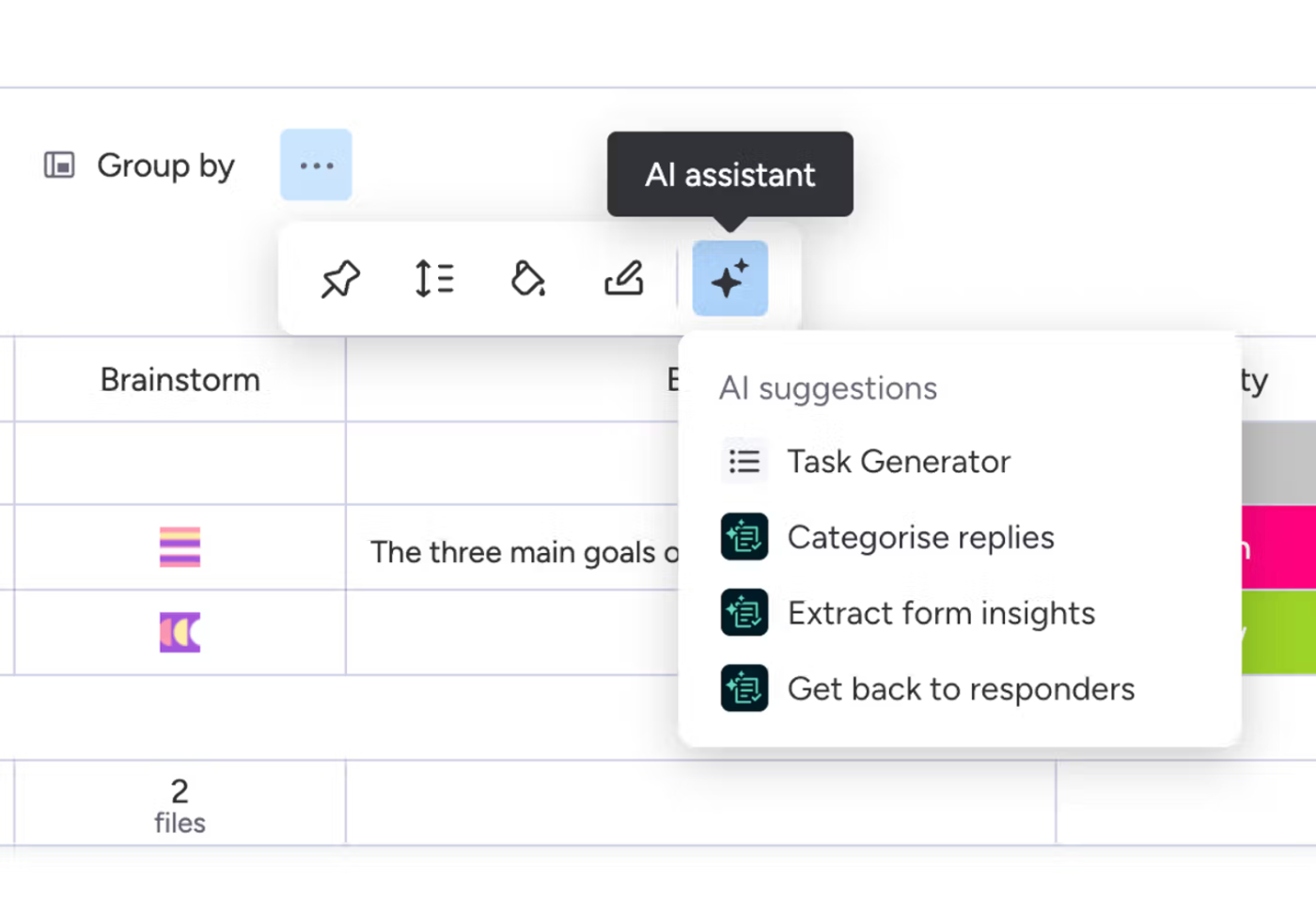The image size is (1316, 898).
Task: Open the item height icon
Action: 434,279
